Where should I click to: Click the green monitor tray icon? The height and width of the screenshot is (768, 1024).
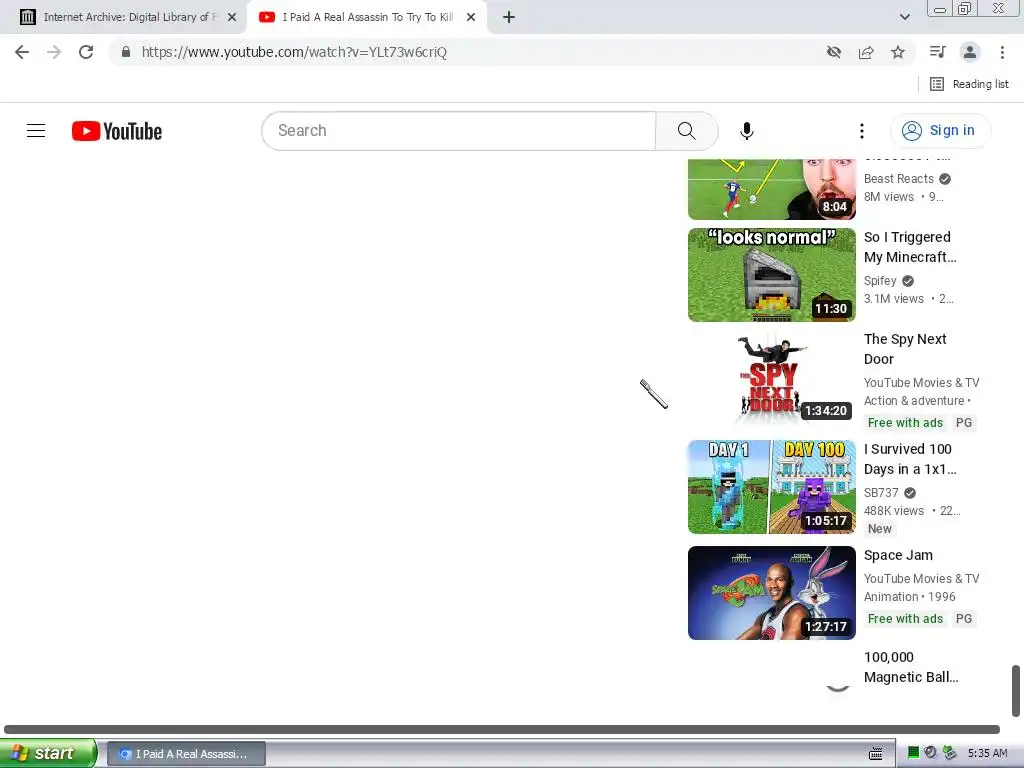(913, 753)
